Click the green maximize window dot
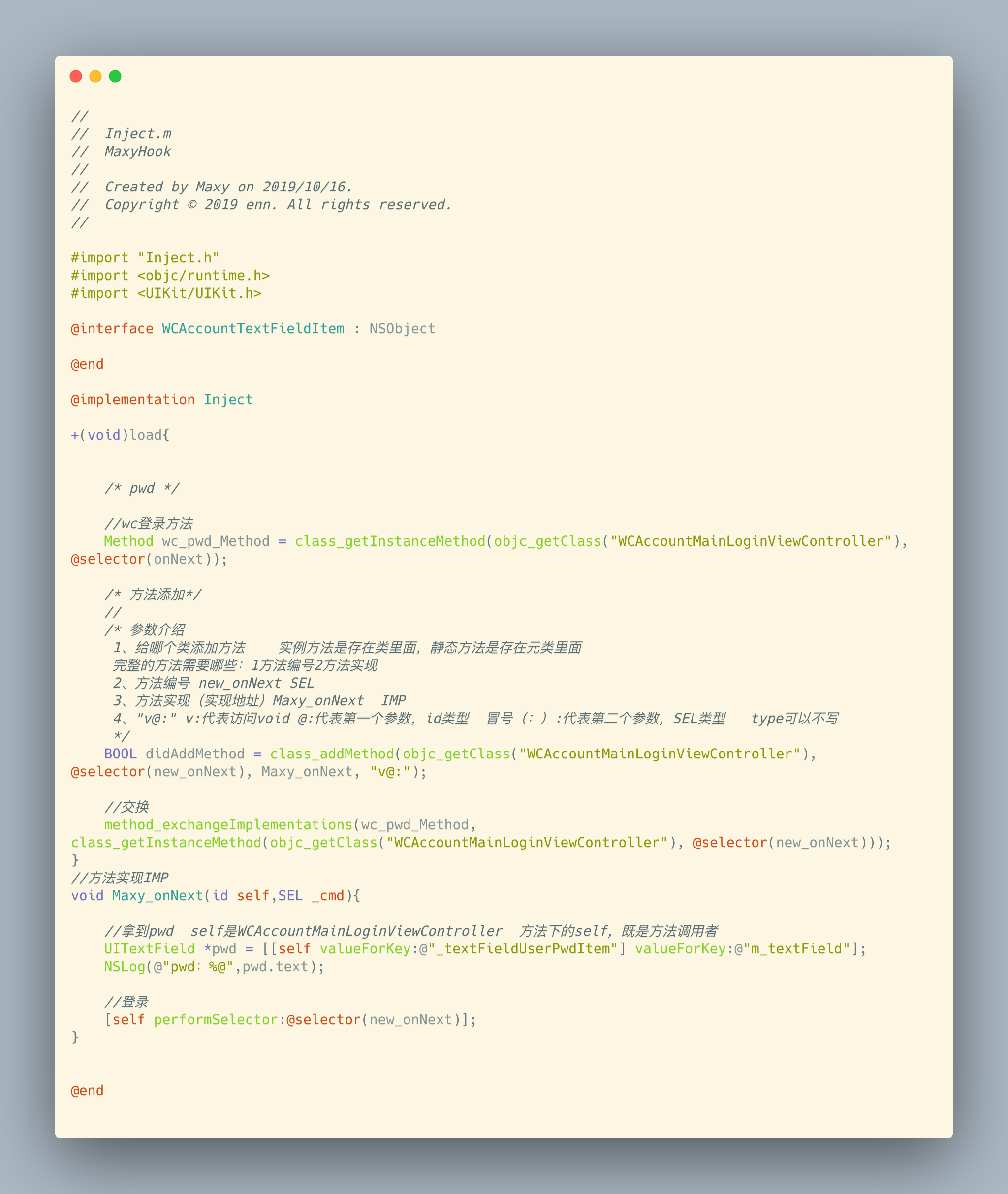This screenshot has width=1008, height=1194. tap(115, 77)
